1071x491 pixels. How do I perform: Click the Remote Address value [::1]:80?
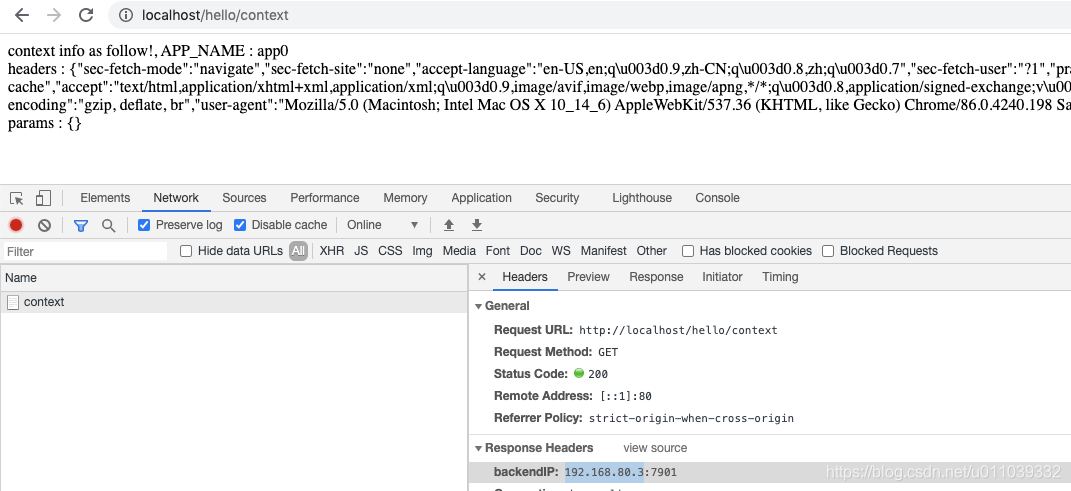(624, 396)
